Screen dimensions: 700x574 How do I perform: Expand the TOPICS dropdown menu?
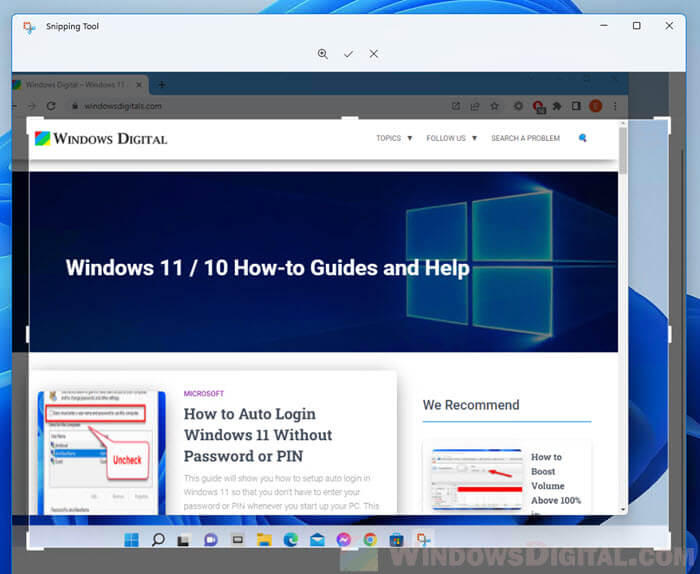(x=394, y=138)
